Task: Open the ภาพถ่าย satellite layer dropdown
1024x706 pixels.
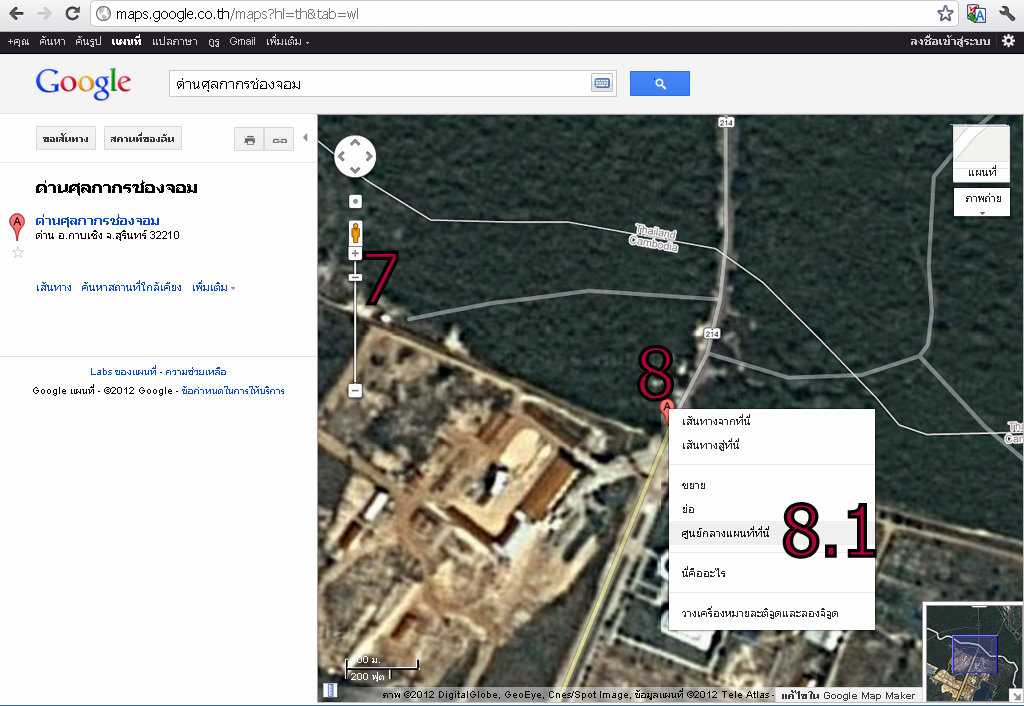Action: tap(982, 202)
